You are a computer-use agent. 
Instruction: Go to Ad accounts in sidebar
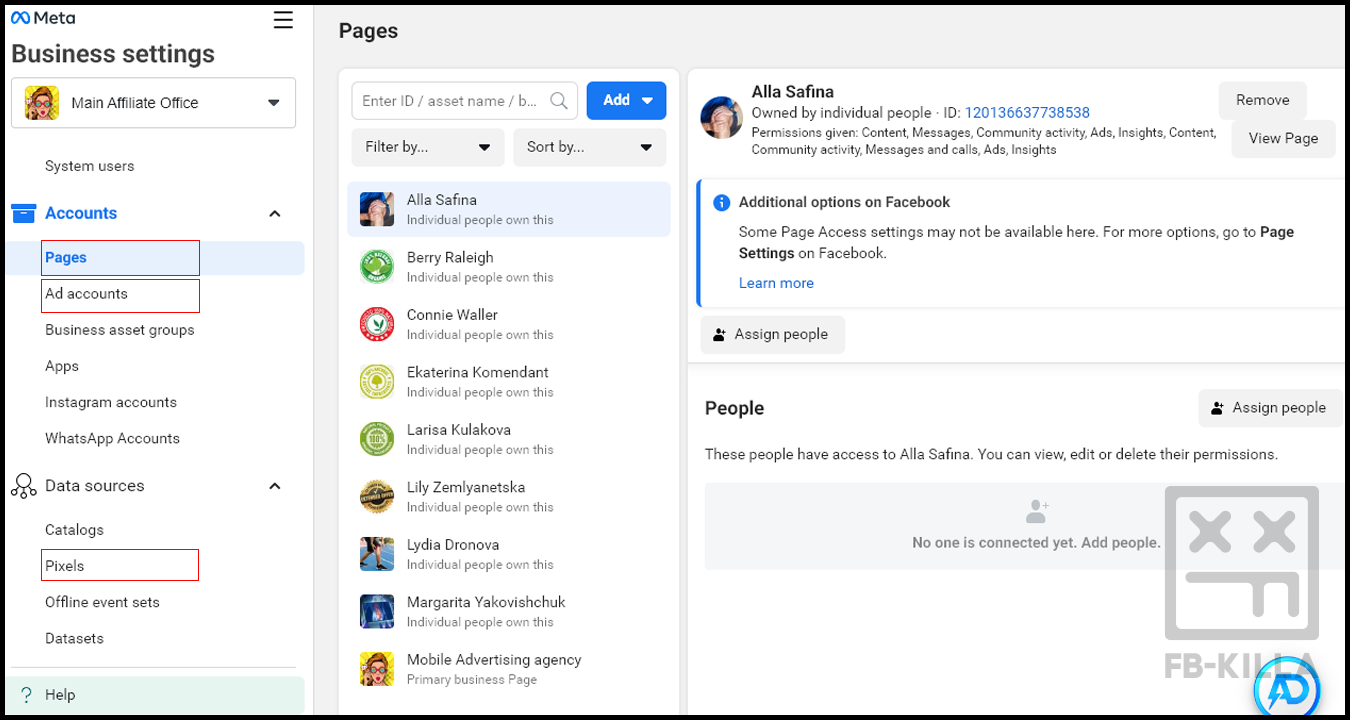pyautogui.click(x=87, y=294)
